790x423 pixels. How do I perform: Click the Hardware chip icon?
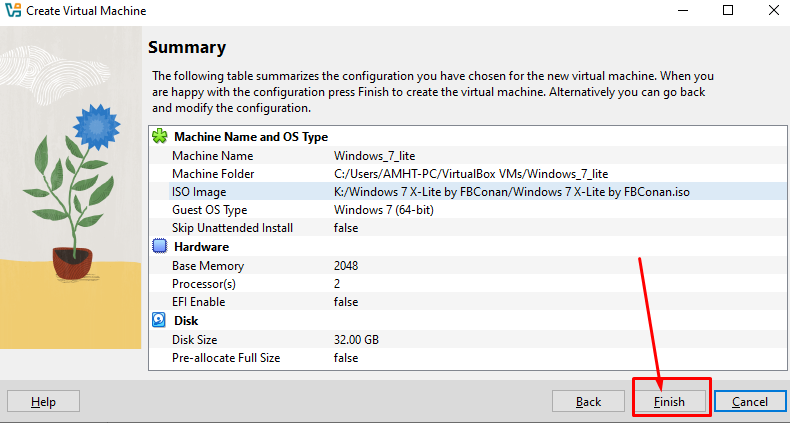(x=159, y=246)
